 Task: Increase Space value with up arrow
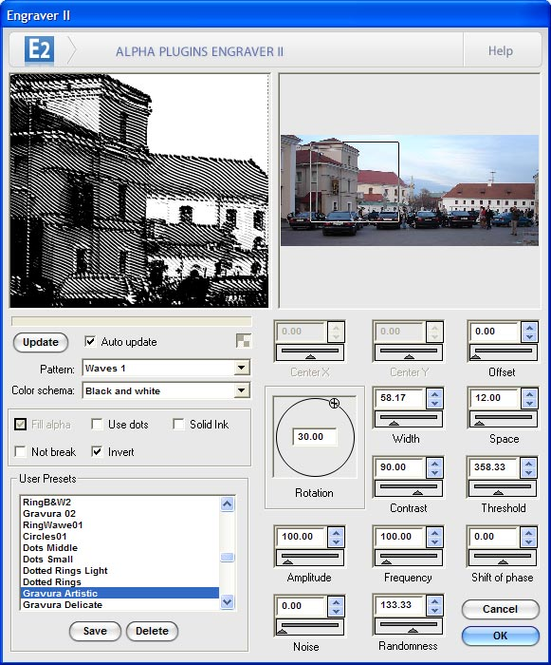(x=529, y=394)
